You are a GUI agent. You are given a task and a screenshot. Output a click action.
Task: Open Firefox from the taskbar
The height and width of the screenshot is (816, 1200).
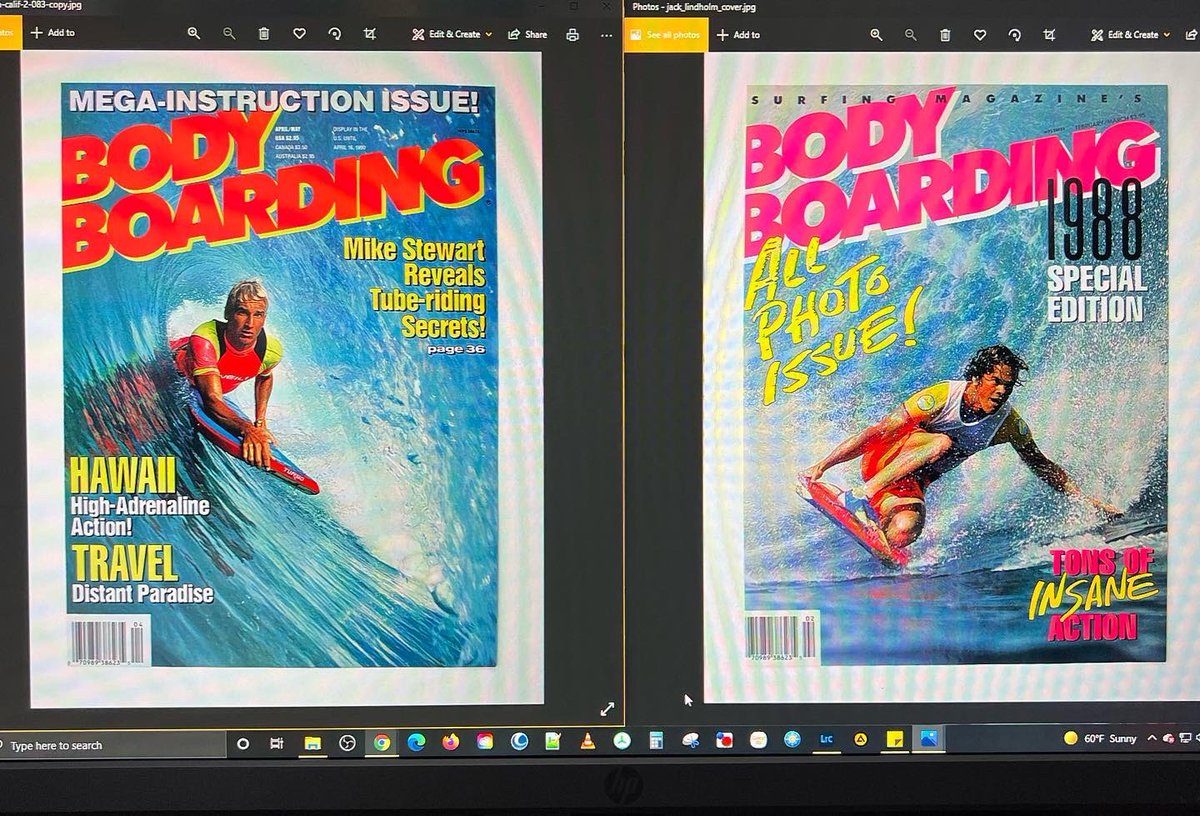450,742
